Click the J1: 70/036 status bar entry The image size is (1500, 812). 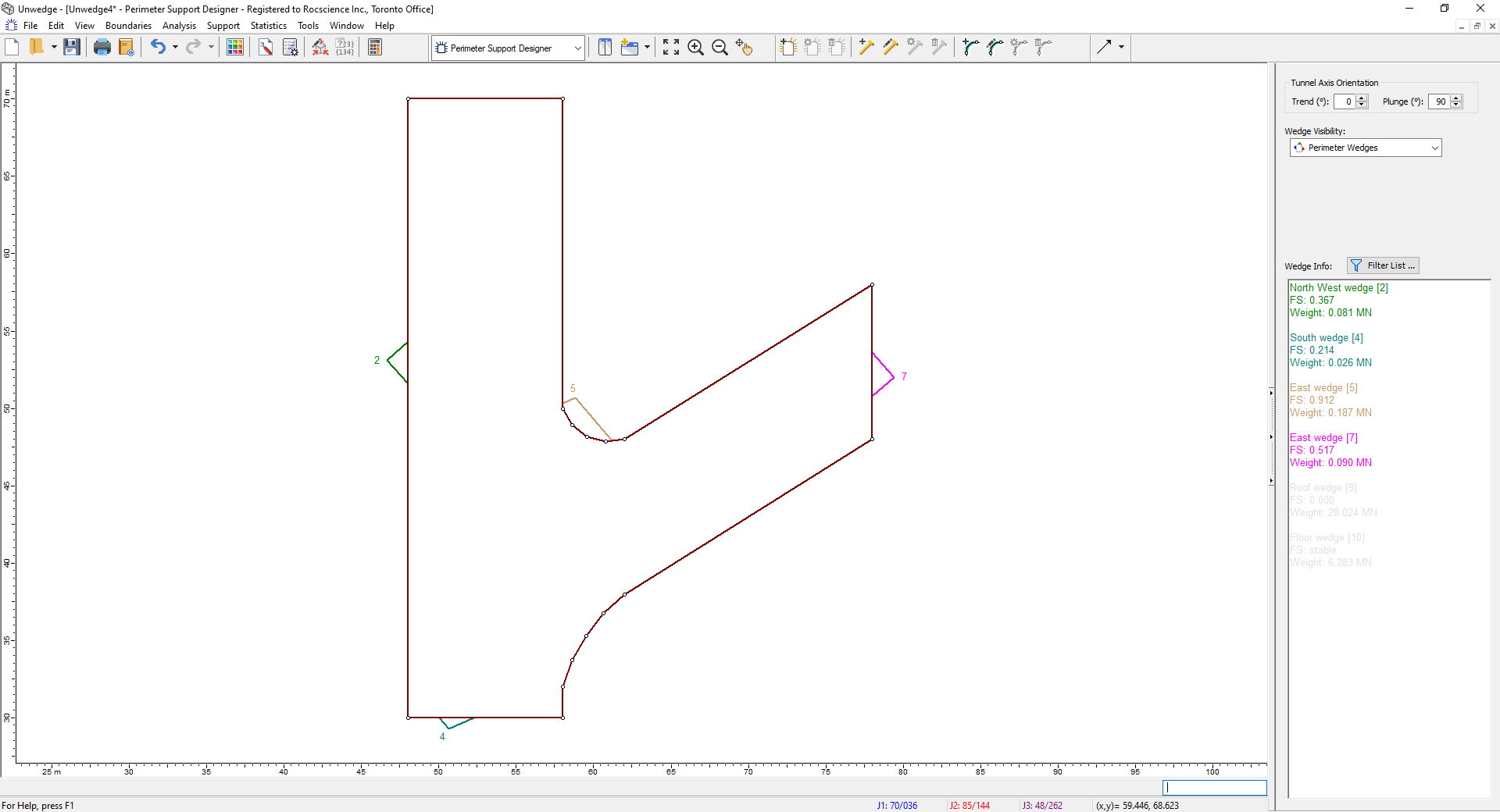point(897,806)
